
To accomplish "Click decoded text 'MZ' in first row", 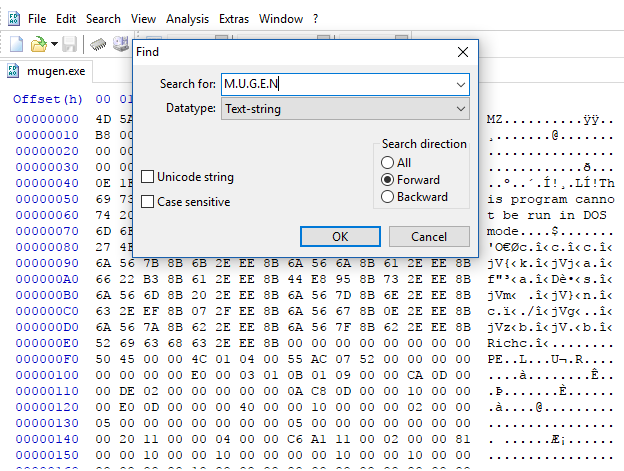I will pos(495,119).
